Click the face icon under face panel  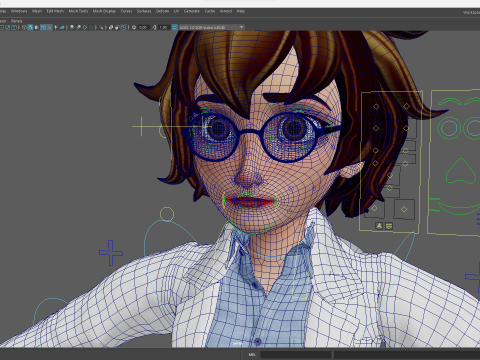coord(389,226)
